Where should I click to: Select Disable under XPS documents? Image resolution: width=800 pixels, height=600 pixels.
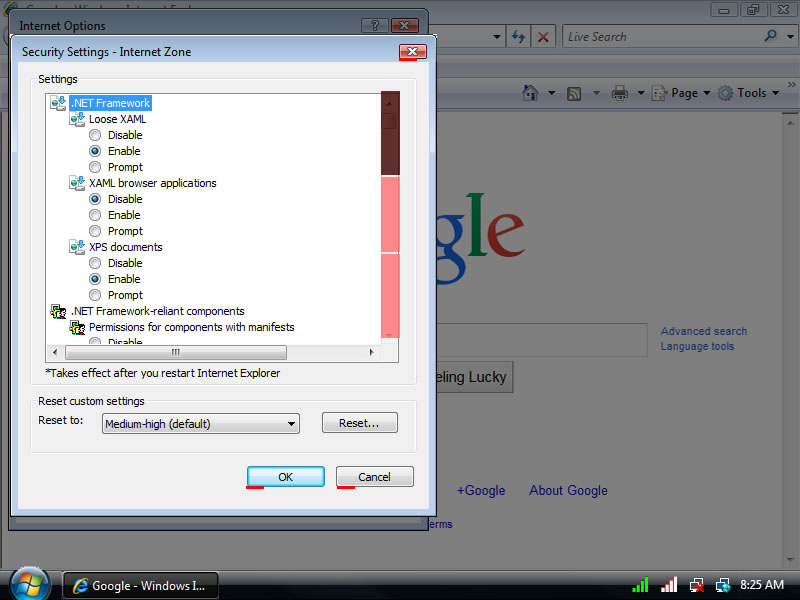95,263
